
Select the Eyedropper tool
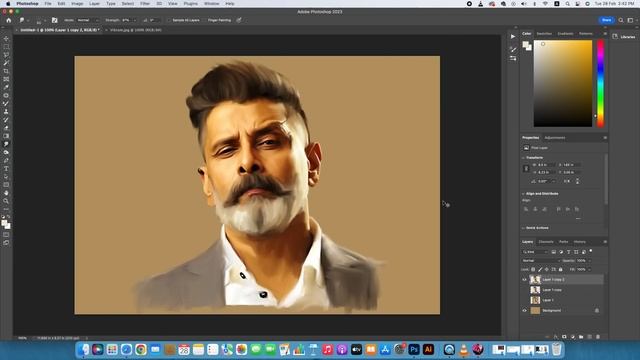tap(6, 87)
